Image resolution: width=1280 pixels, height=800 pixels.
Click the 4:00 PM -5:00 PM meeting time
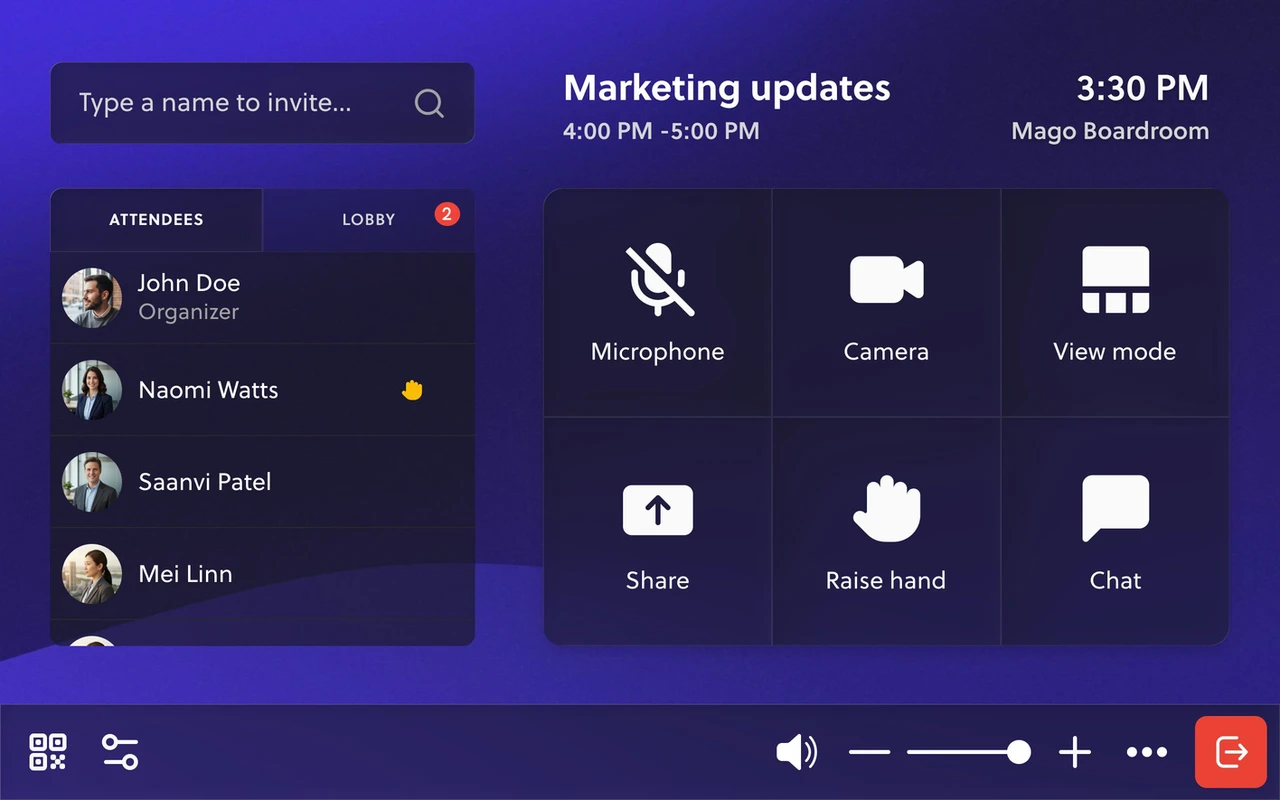click(661, 131)
